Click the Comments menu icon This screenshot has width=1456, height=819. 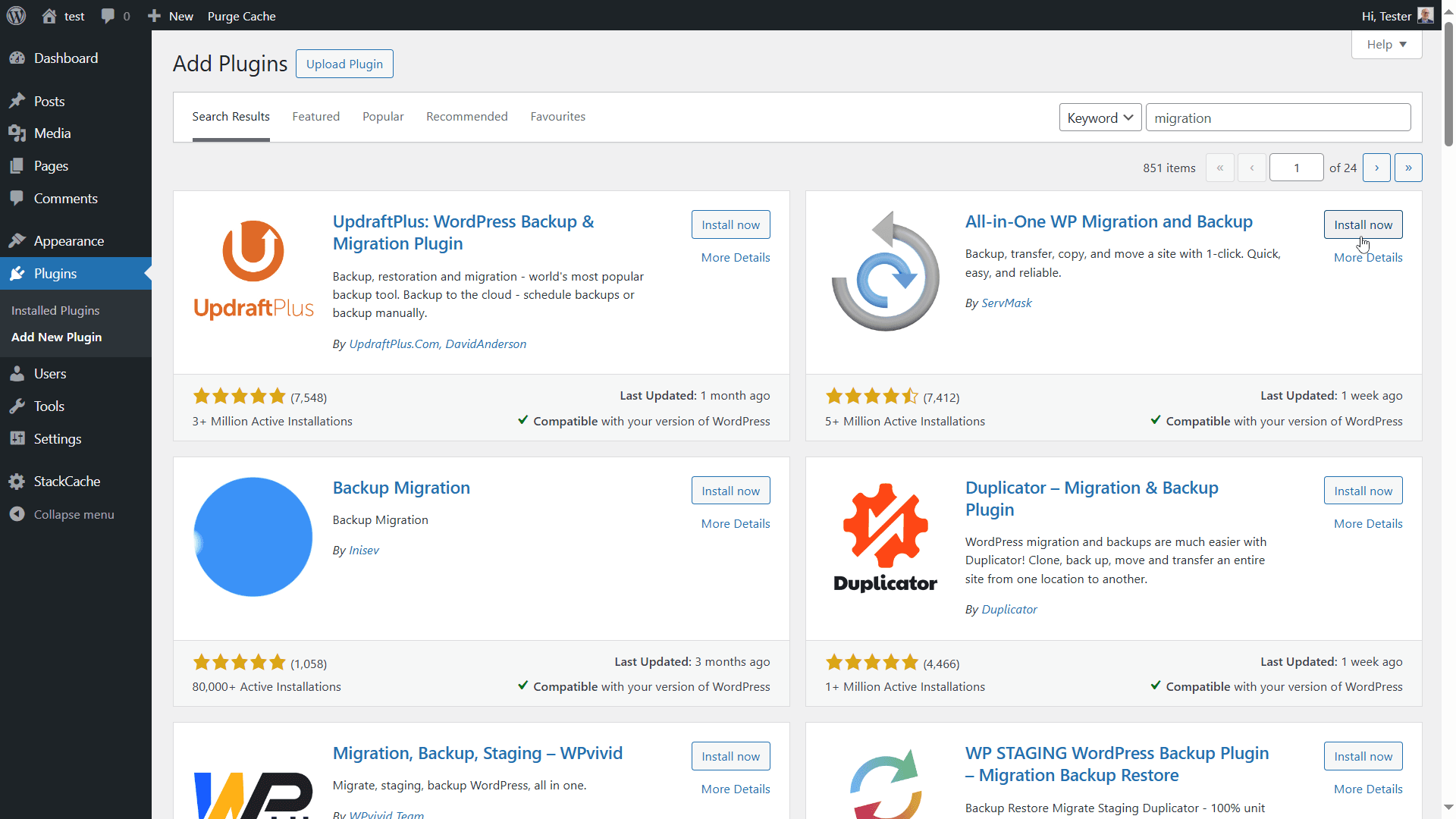[x=18, y=198]
